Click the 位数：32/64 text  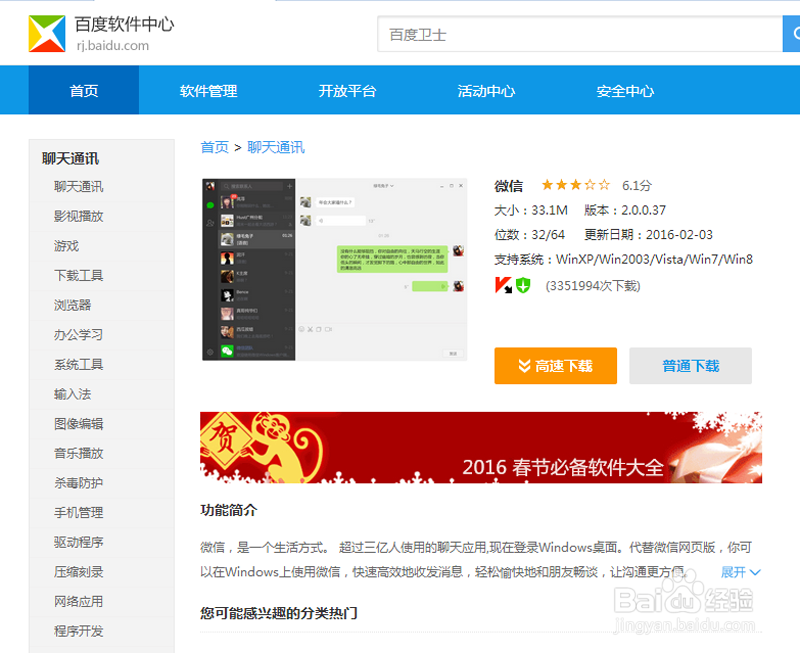click(529, 235)
